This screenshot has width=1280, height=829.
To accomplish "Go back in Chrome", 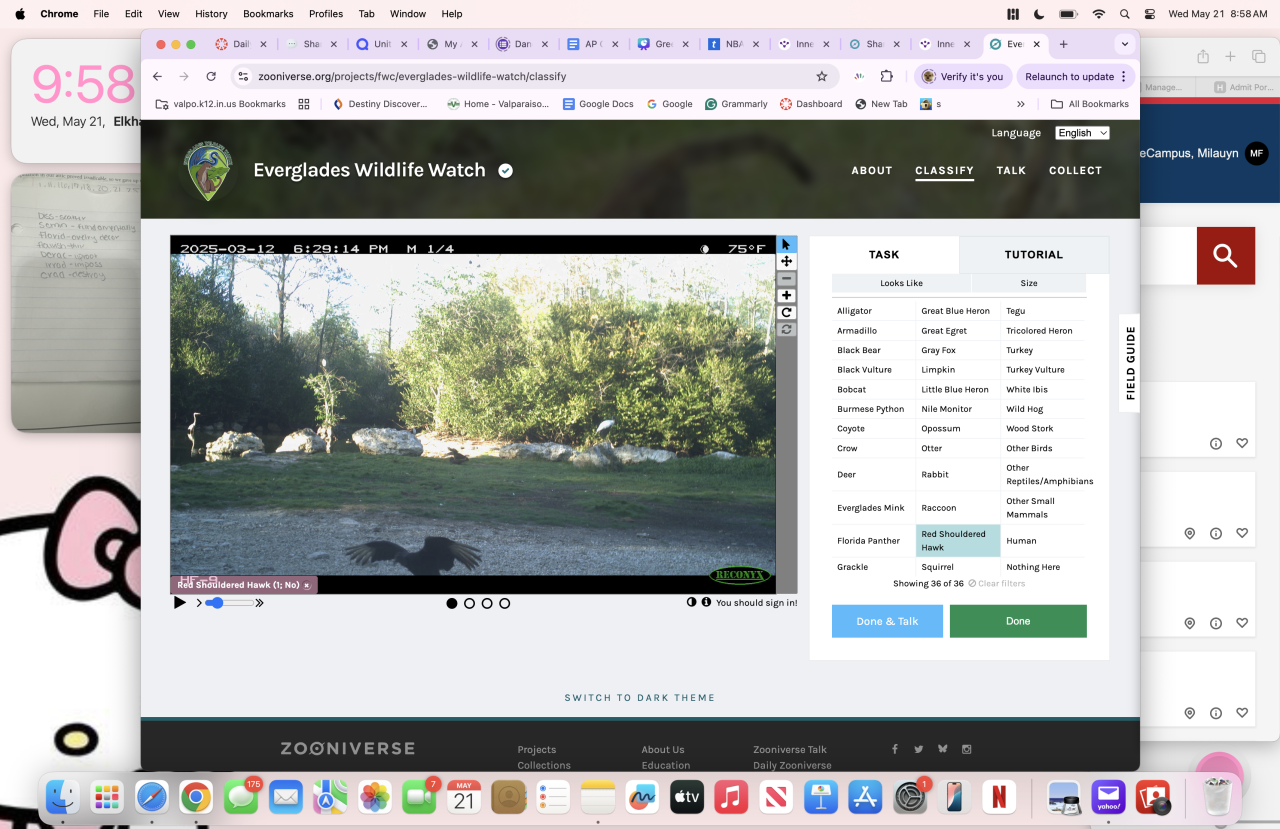I will point(157,76).
